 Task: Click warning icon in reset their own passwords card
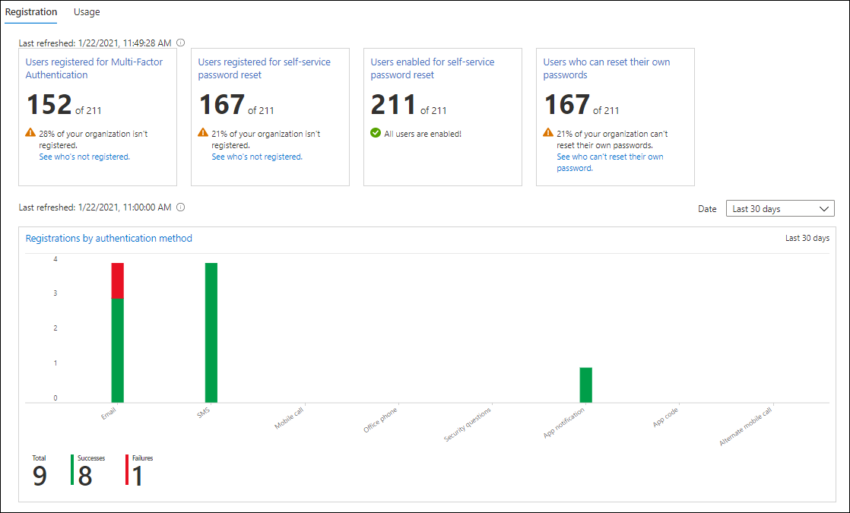[x=548, y=133]
